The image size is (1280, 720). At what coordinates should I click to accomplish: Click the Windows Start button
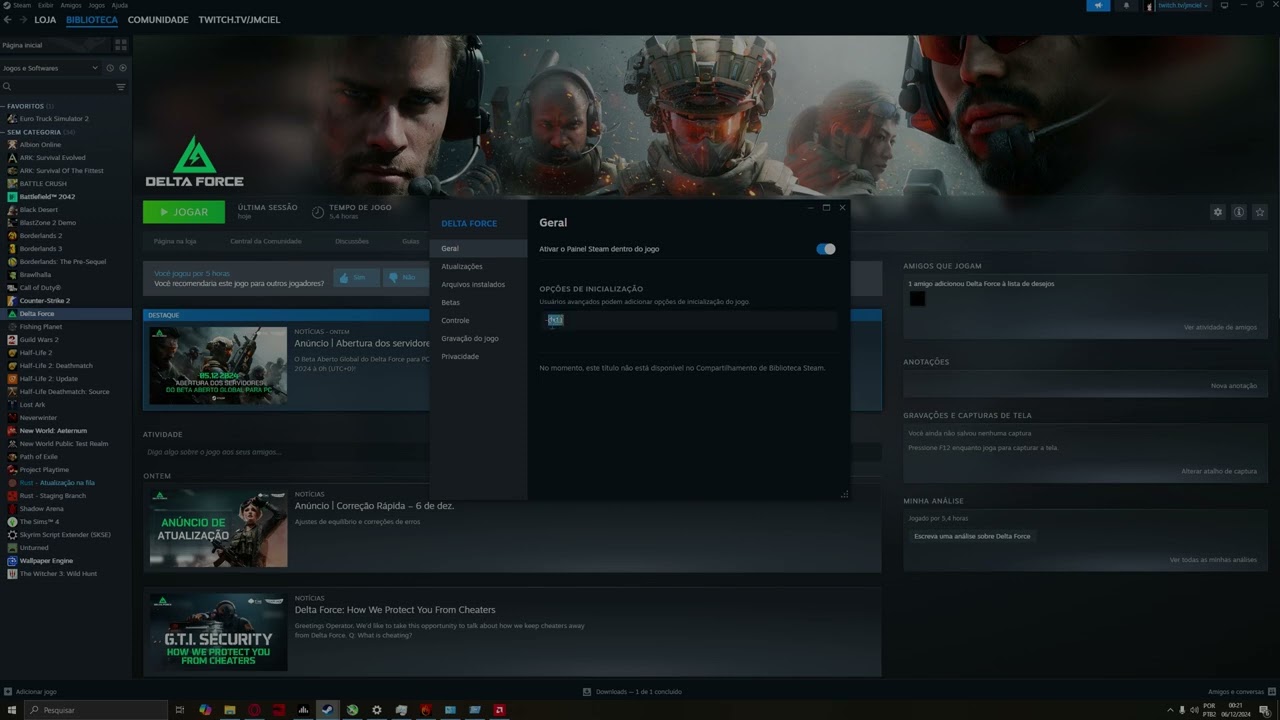point(11,710)
